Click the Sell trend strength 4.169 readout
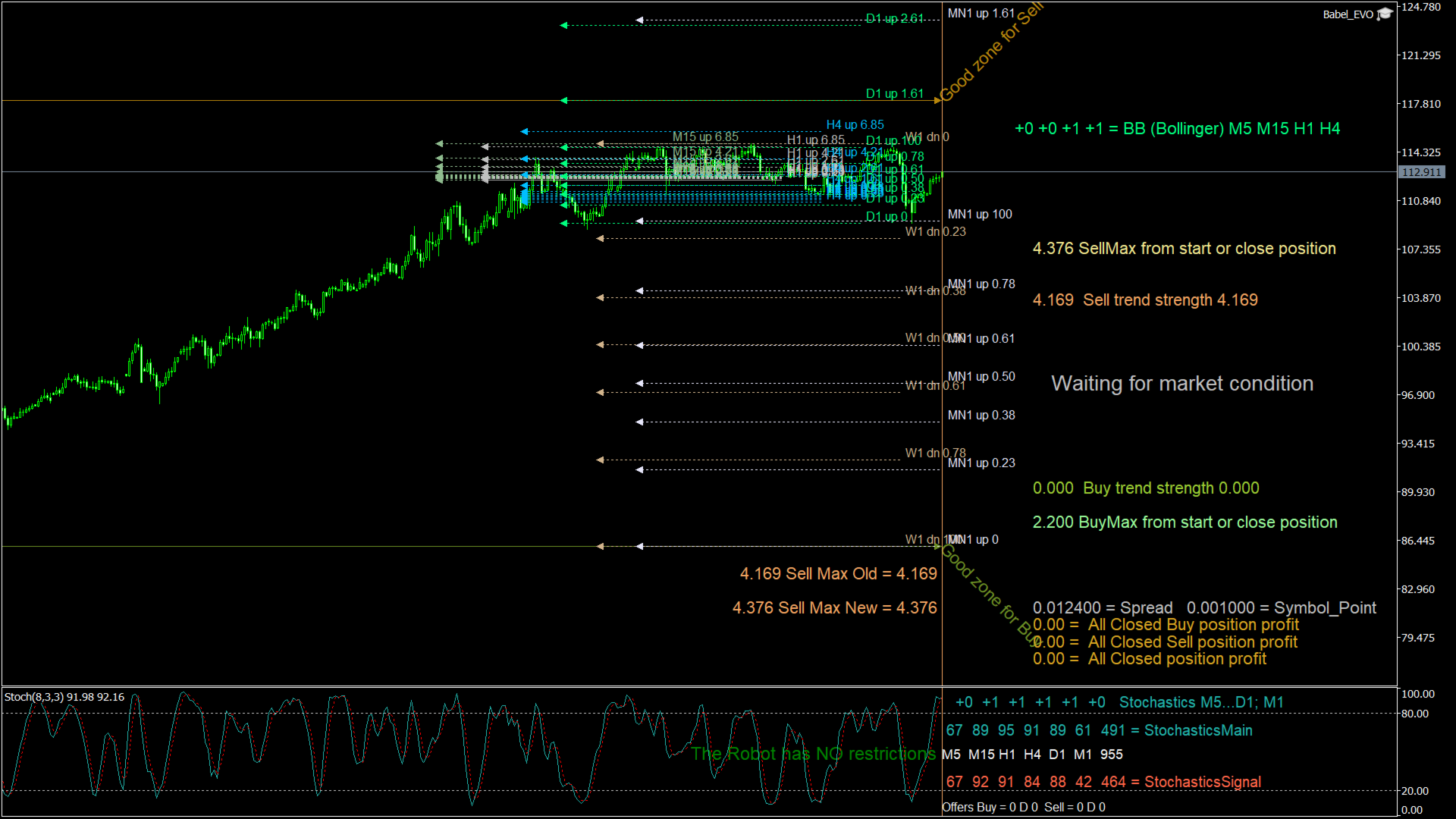 [x=1145, y=300]
